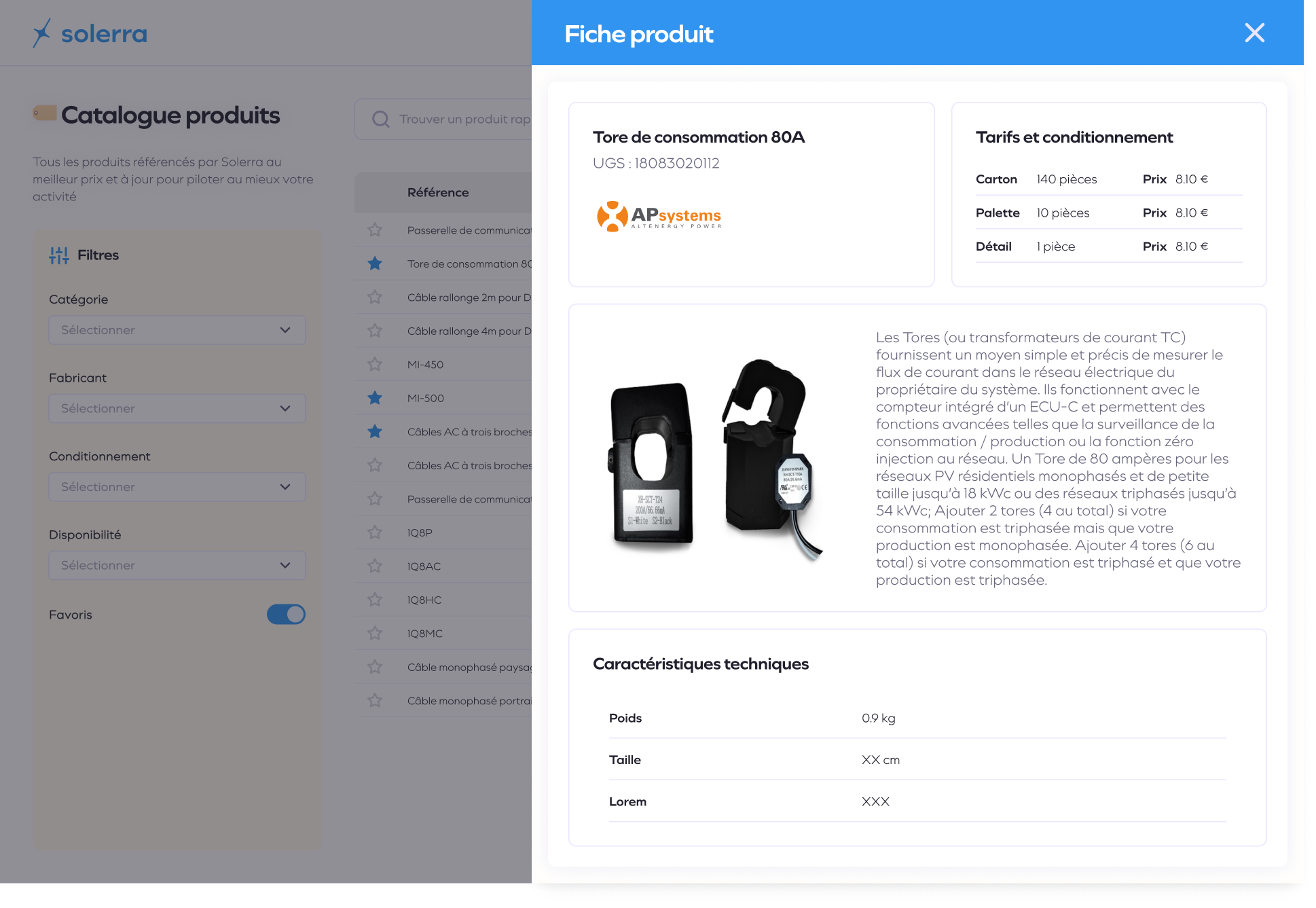Favorite the IQ8P product star
The height and width of the screenshot is (908, 1316).
click(x=375, y=532)
